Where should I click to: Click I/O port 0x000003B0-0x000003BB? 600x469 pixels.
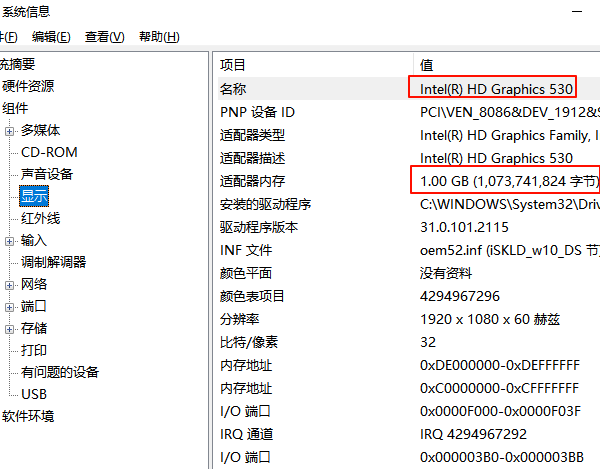point(502,457)
